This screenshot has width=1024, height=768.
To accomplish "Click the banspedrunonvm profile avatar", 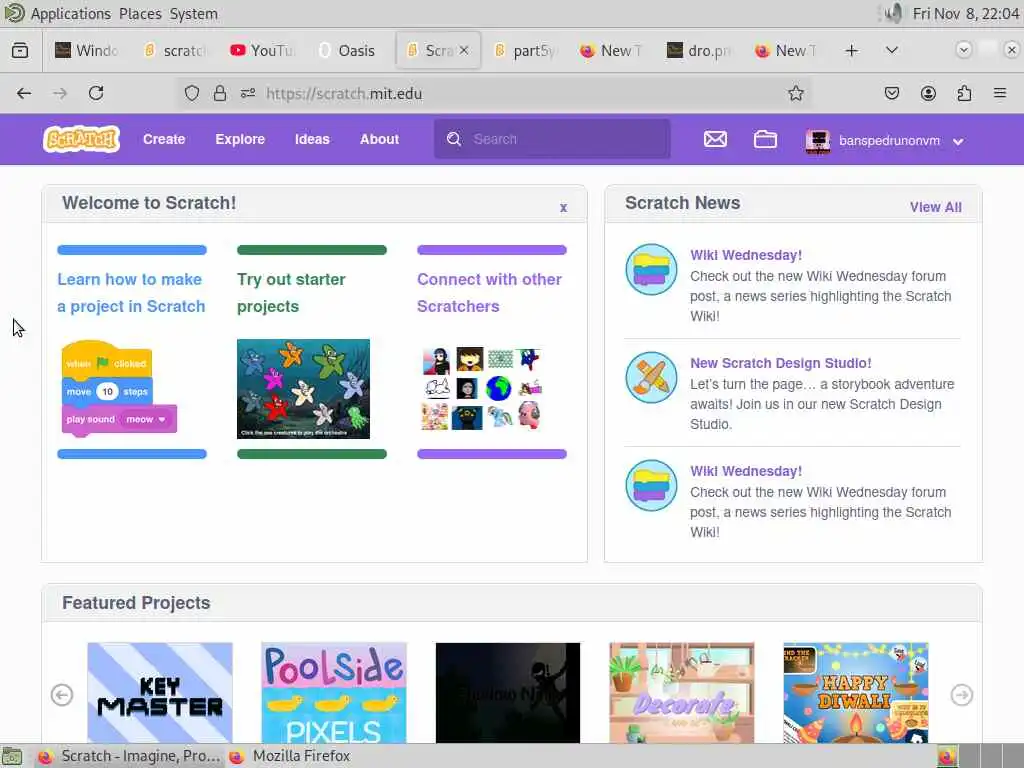I will 818,140.
